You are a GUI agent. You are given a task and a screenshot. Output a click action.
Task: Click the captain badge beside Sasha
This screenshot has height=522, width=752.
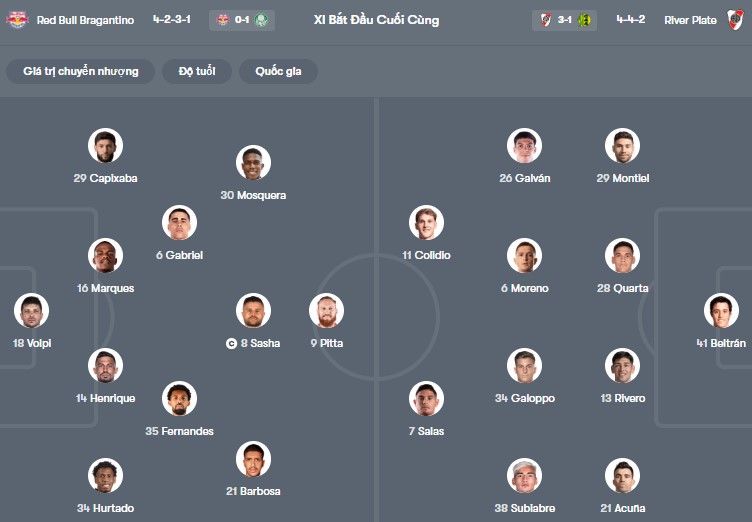tap(231, 343)
